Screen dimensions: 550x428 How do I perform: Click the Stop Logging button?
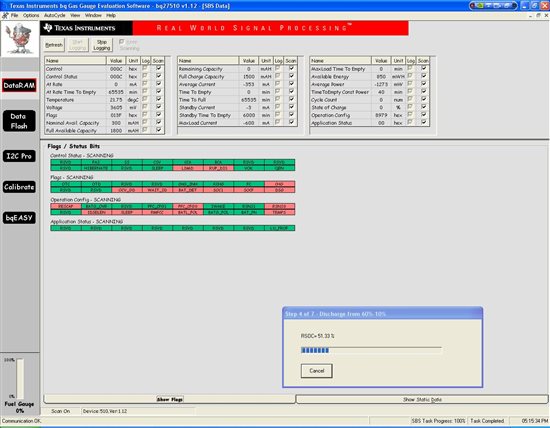[x=102, y=45]
